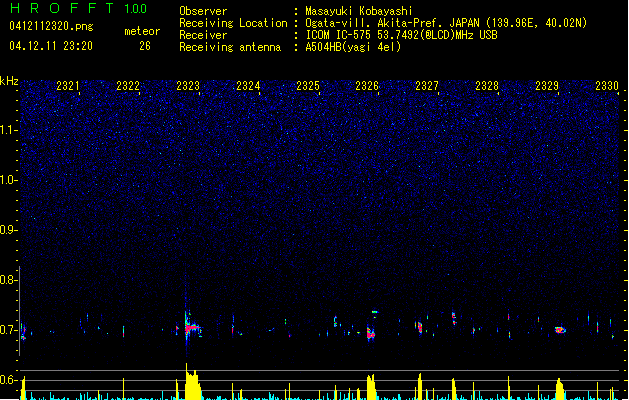Click the meteor echo just before 2326

click(x=371, y=333)
